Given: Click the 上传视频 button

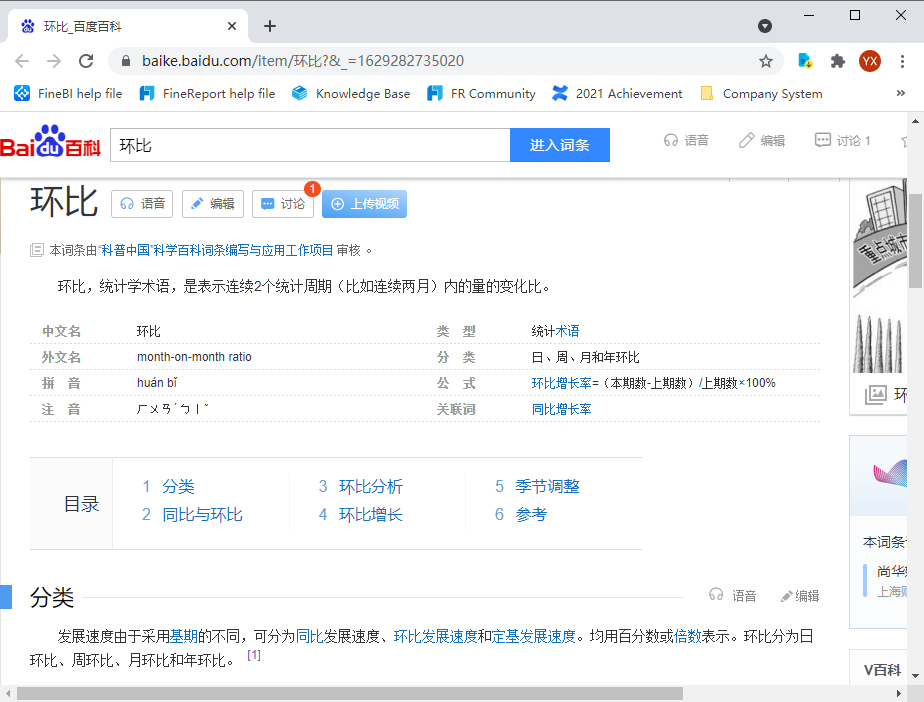Looking at the screenshot, I should [365, 204].
